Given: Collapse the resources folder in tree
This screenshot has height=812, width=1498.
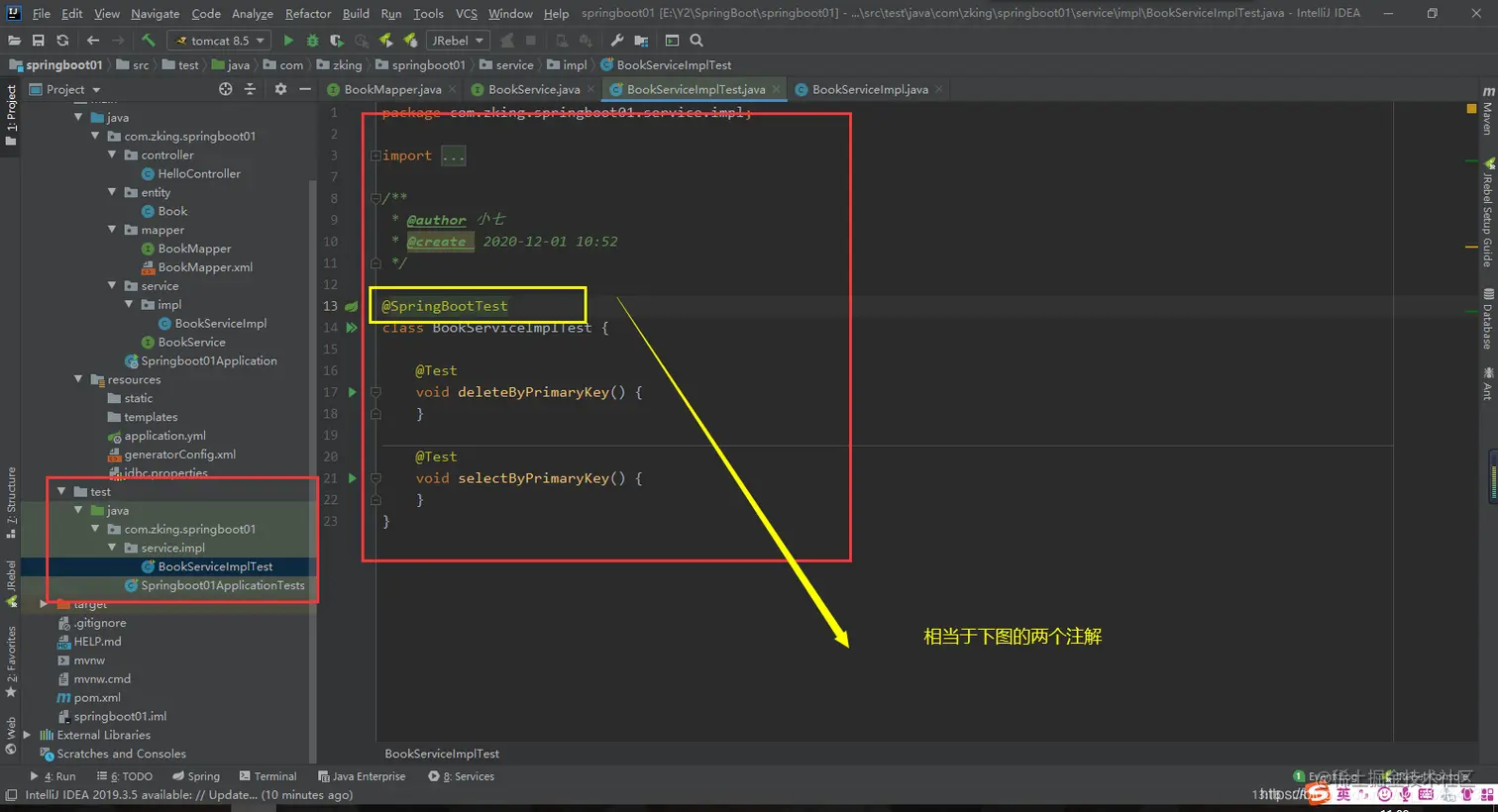Looking at the screenshot, I should coord(78,379).
